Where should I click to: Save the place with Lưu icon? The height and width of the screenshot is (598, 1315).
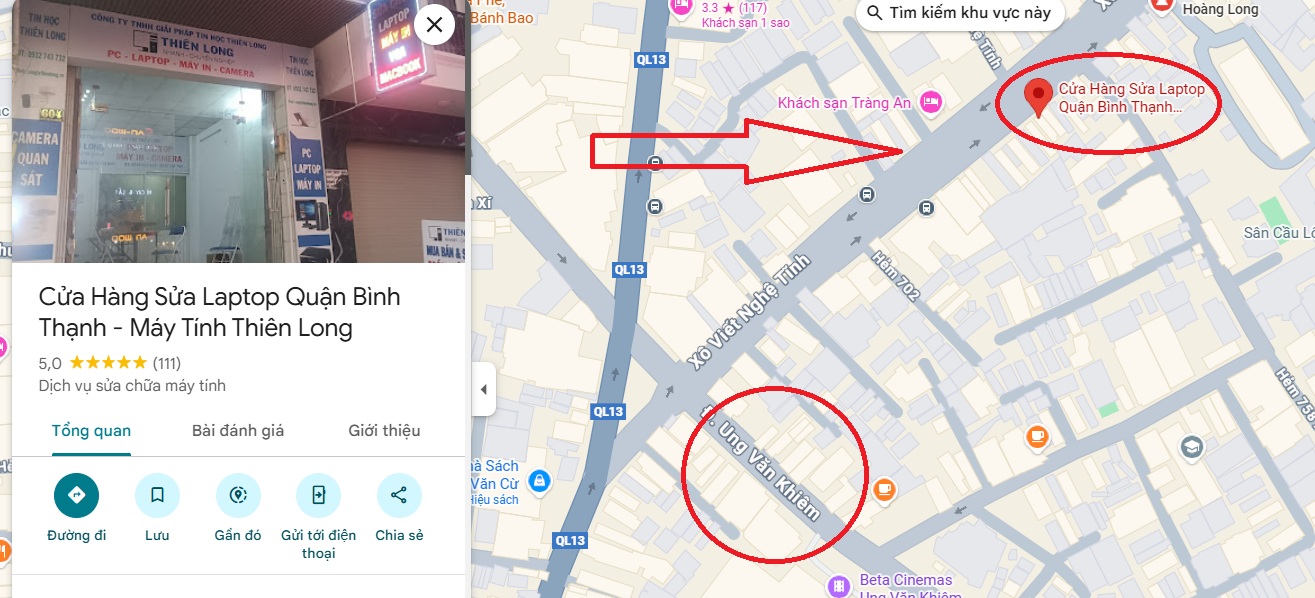point(157,495)
